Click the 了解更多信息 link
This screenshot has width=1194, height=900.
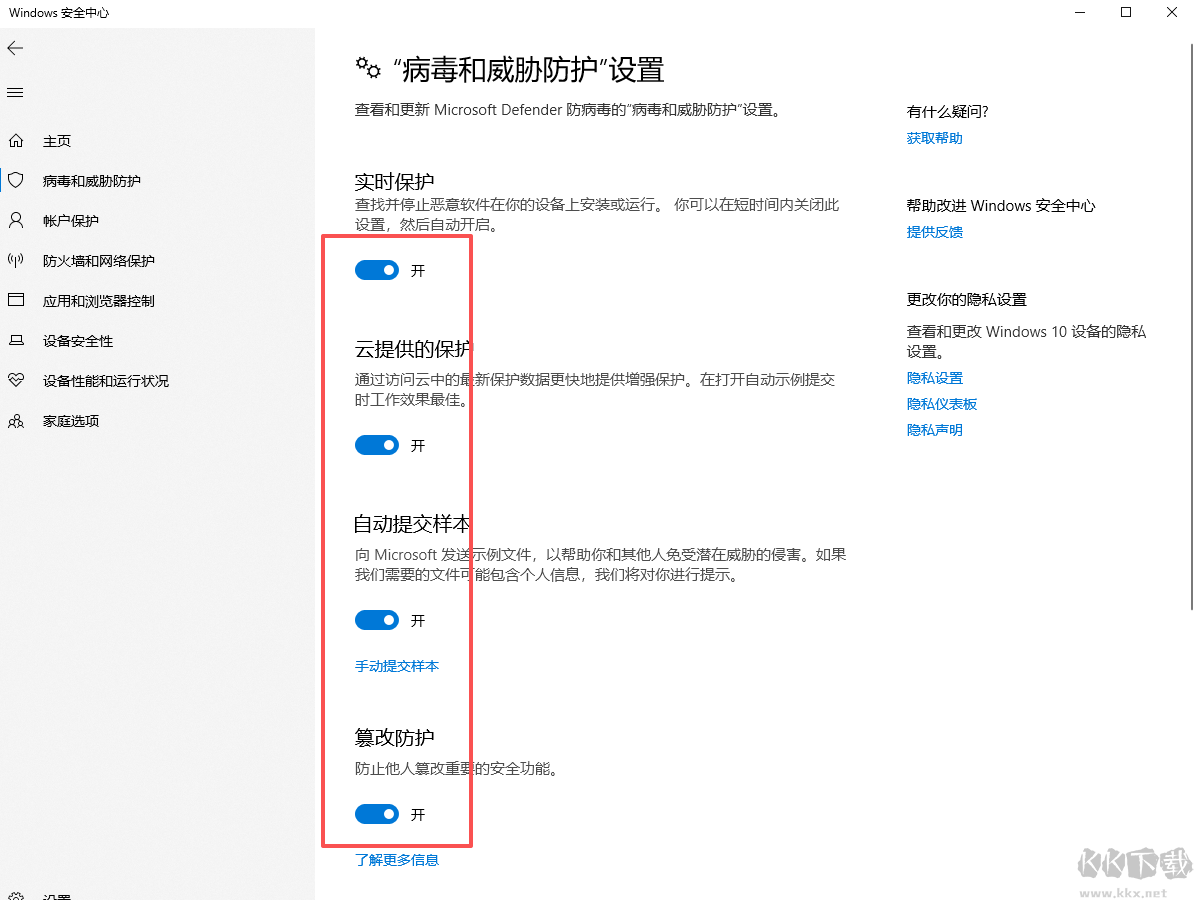pyautogui.click(x=397, y=860)
